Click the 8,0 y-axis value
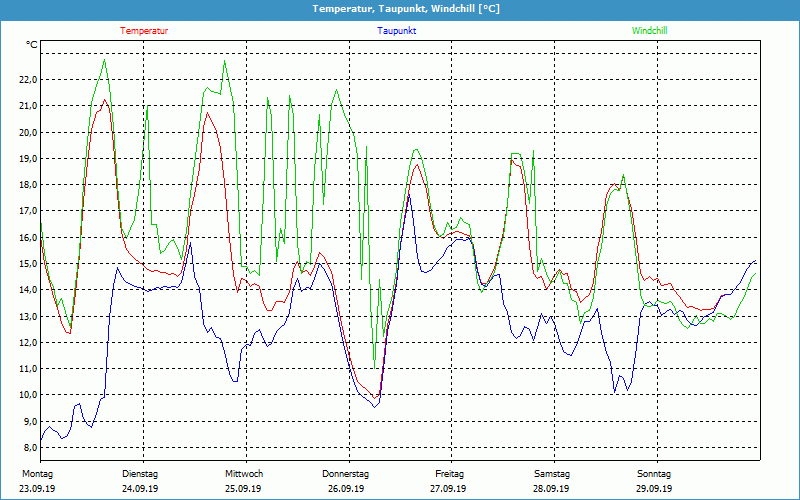Image resolution: width=800 pixels, height=500 pixels. tap(30, 448)
